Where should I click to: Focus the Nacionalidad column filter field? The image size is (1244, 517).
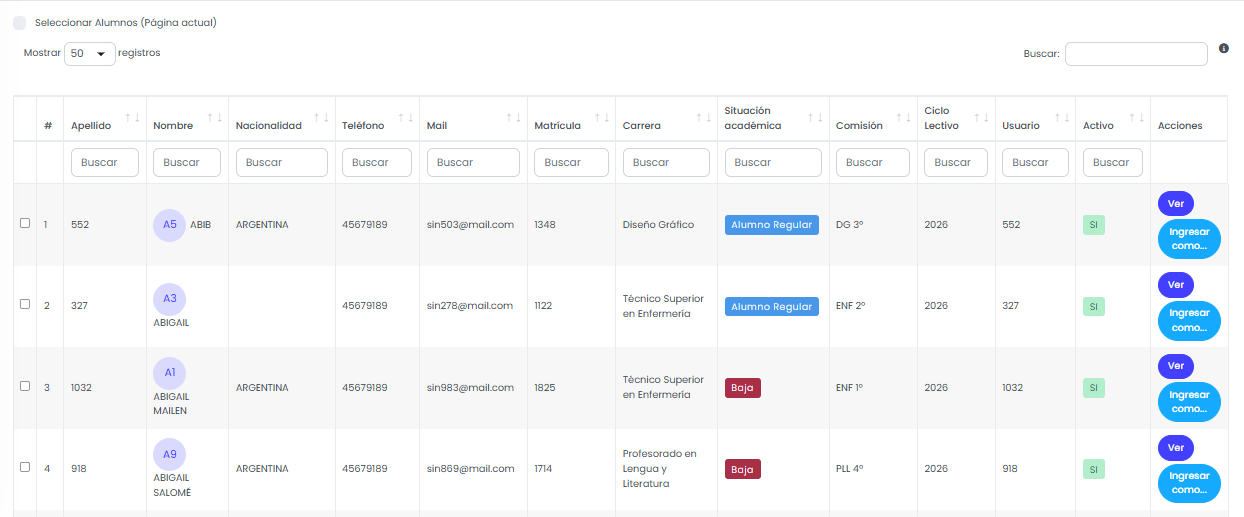point(282,162)
